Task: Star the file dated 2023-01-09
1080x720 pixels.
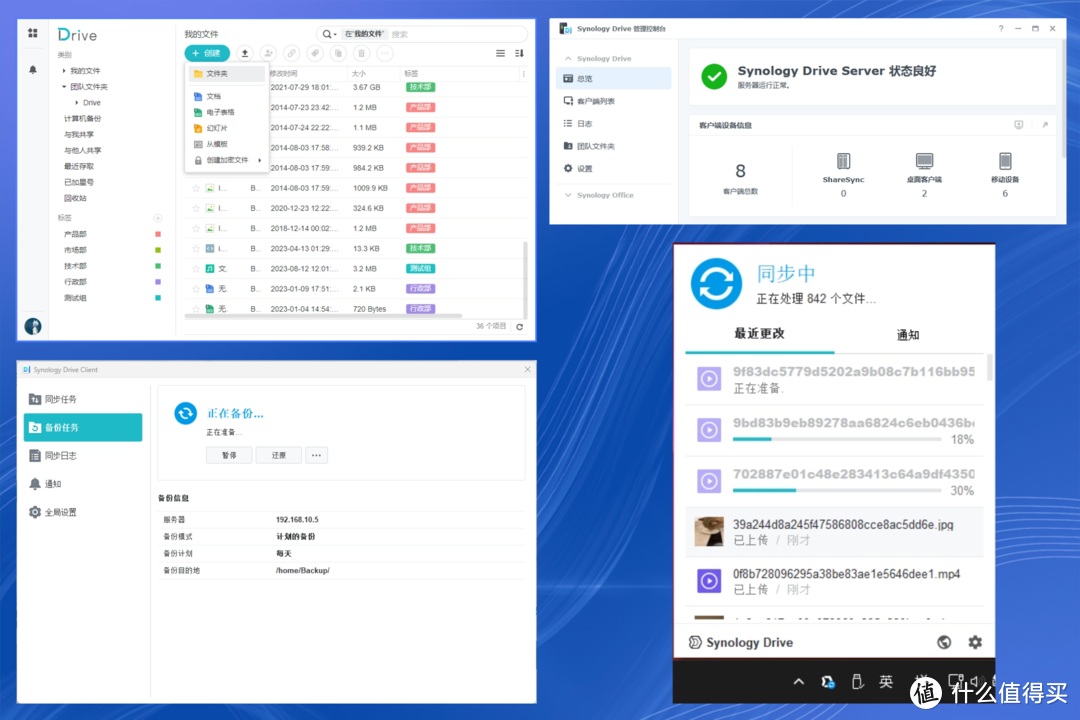Action: tap(196, 288)
